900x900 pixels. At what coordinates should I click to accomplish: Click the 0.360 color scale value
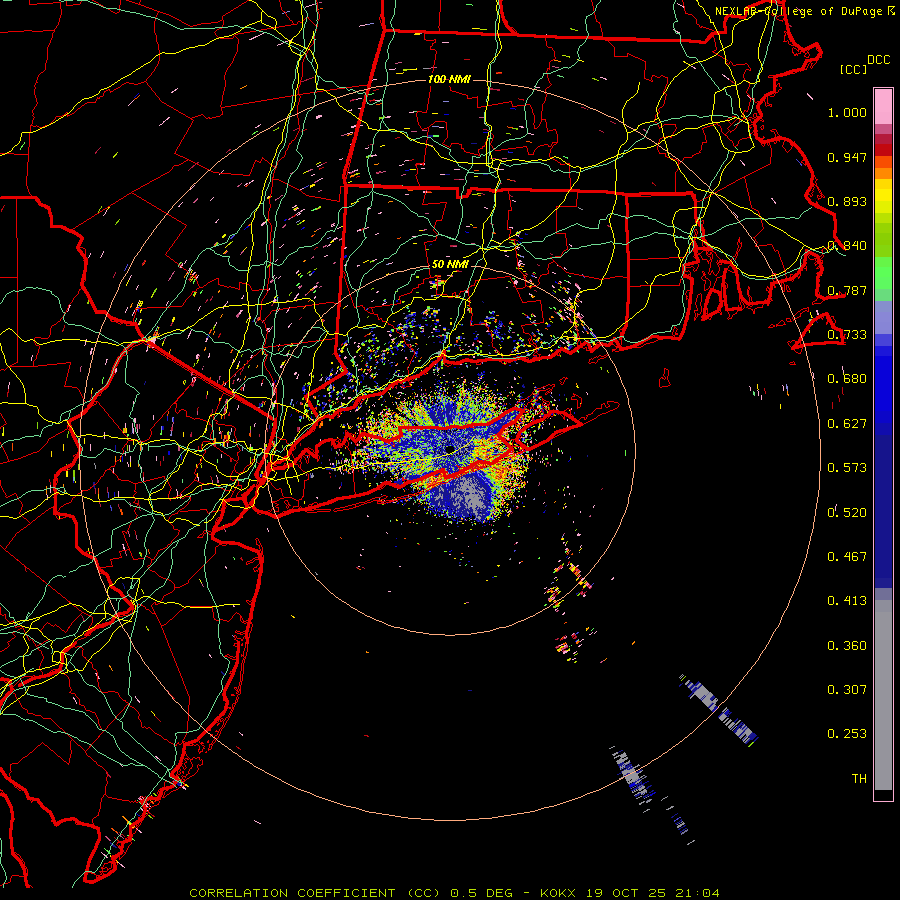(847, 646)
